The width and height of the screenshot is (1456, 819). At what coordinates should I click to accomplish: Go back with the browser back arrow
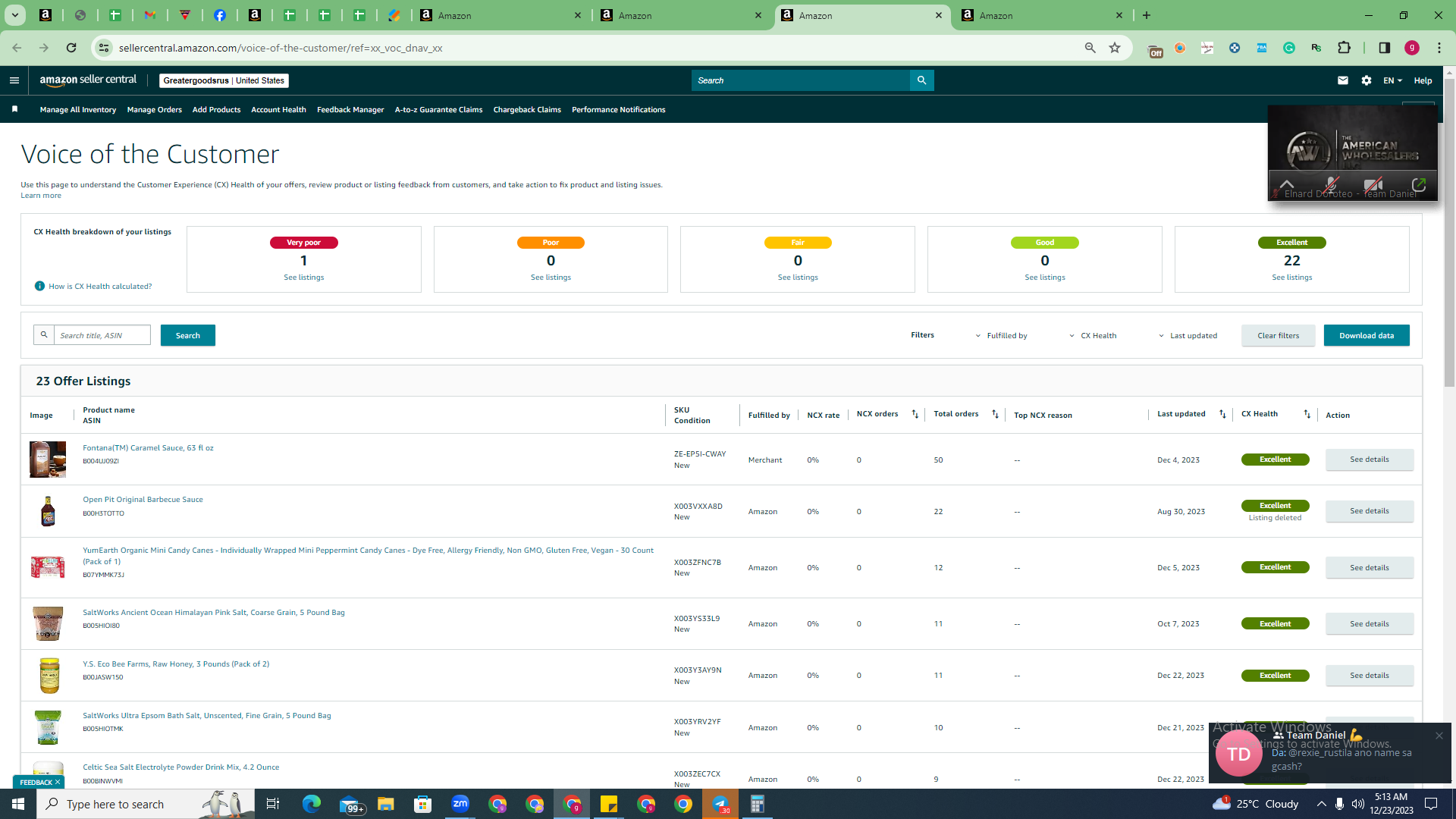(17, 48)
